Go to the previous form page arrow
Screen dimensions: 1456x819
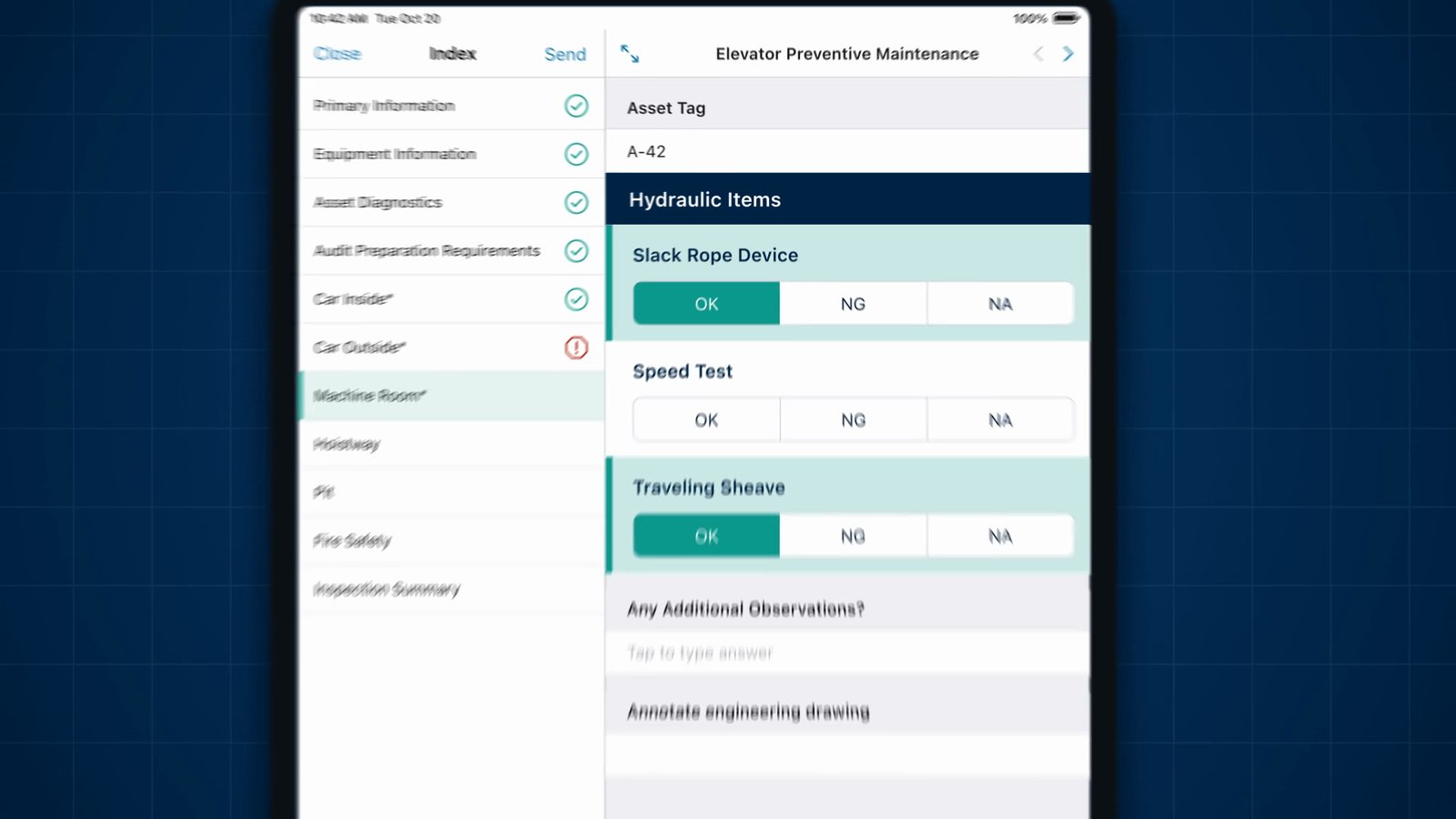pos(1038,54)
